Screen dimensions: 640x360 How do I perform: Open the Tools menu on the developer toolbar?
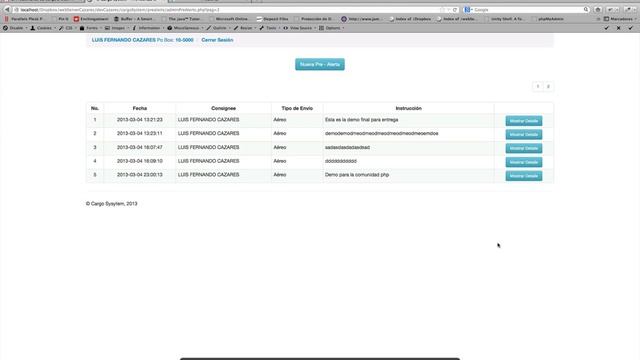[x=270, y=28]
